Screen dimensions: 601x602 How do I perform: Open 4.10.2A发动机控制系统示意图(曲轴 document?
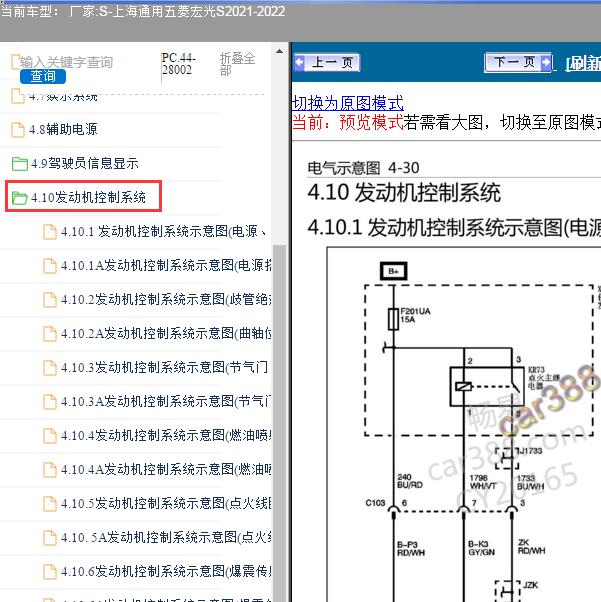click(166, 333)
